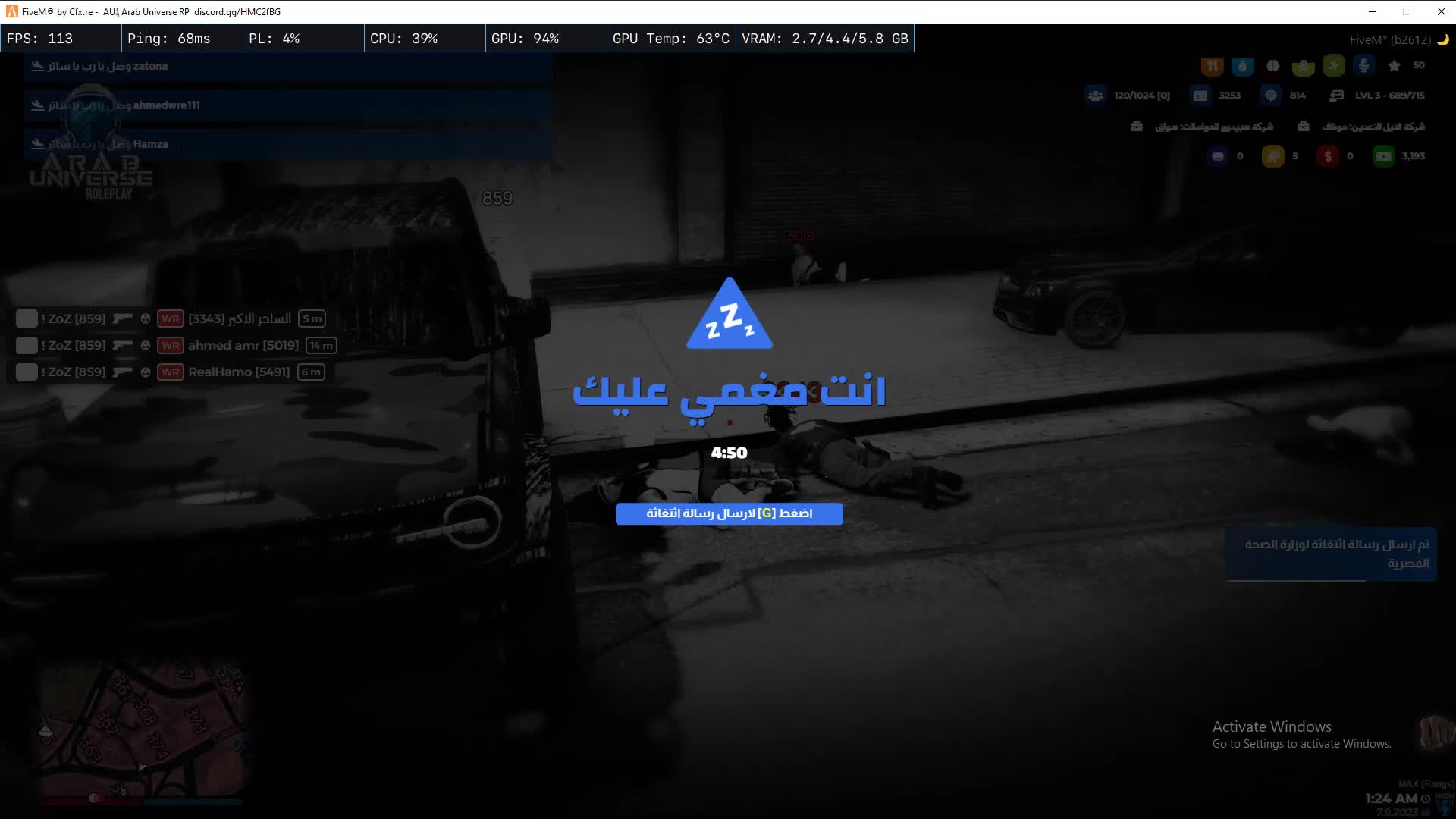This screenshot has width=1456, height=819.
Task: Click the yellow coins icon beside 5
Action: (x=1272, y=156)
